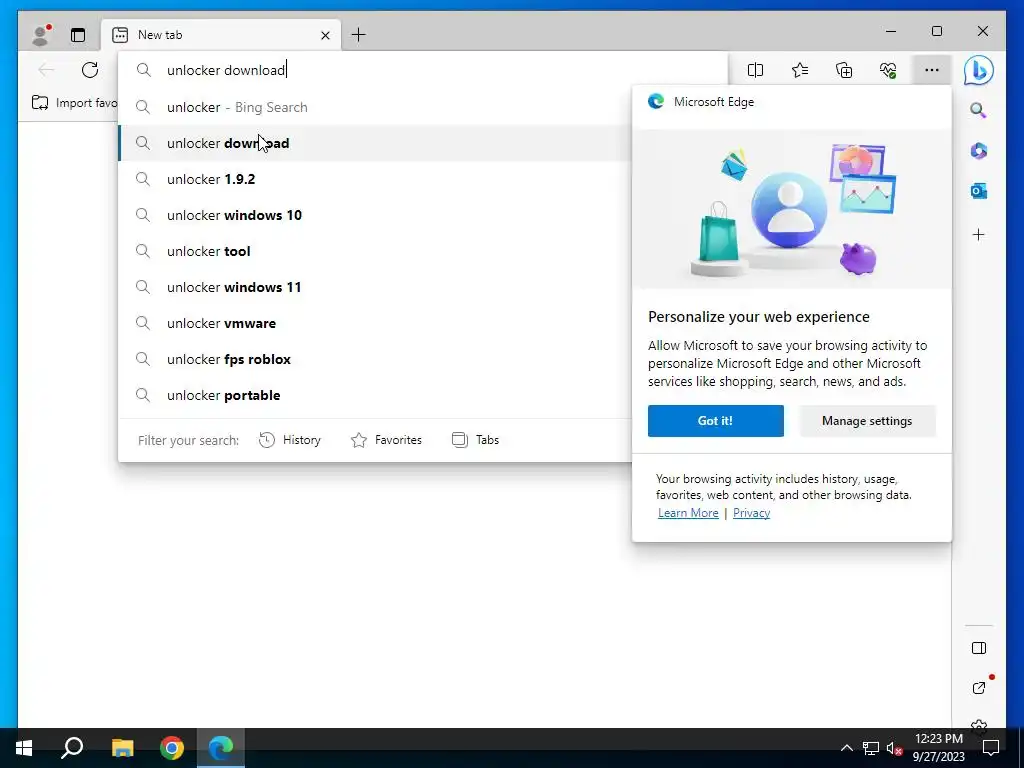Image resolution: width=1024 pixels, height=768 pixels.
Task: Select 'unlocker - Bing Search' suggestion
Action: tap(375, 107)
